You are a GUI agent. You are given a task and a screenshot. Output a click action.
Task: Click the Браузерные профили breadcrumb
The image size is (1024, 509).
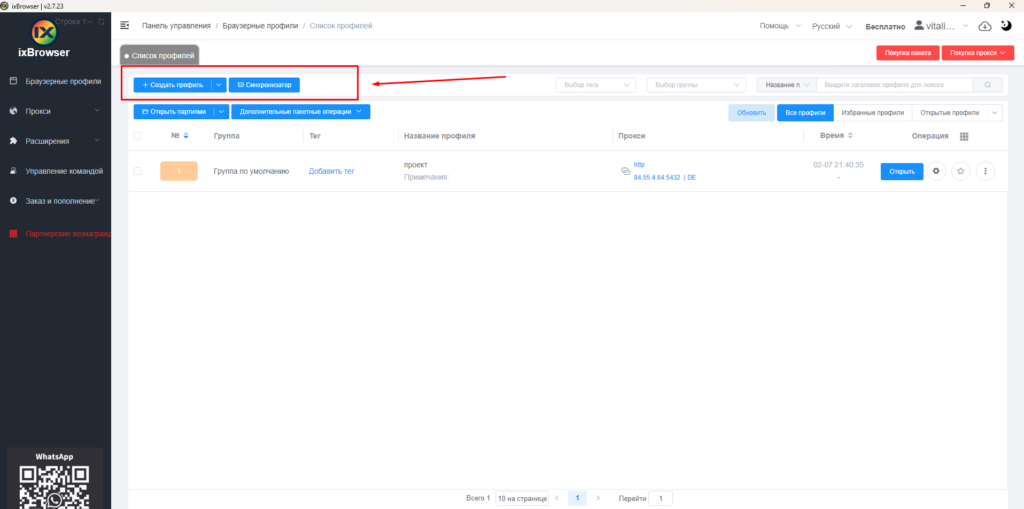tap(260, 26)
